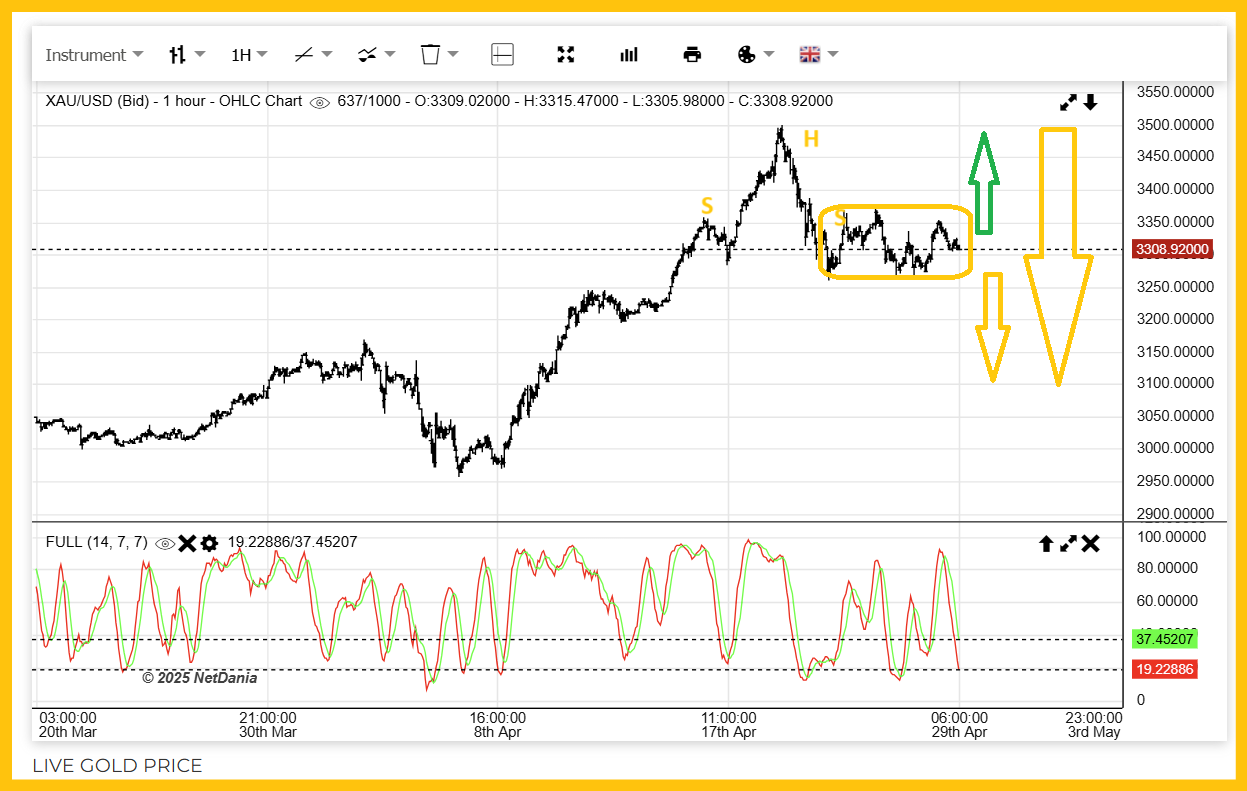Expand the 1H timeframe dropdown

coord(249,55)
